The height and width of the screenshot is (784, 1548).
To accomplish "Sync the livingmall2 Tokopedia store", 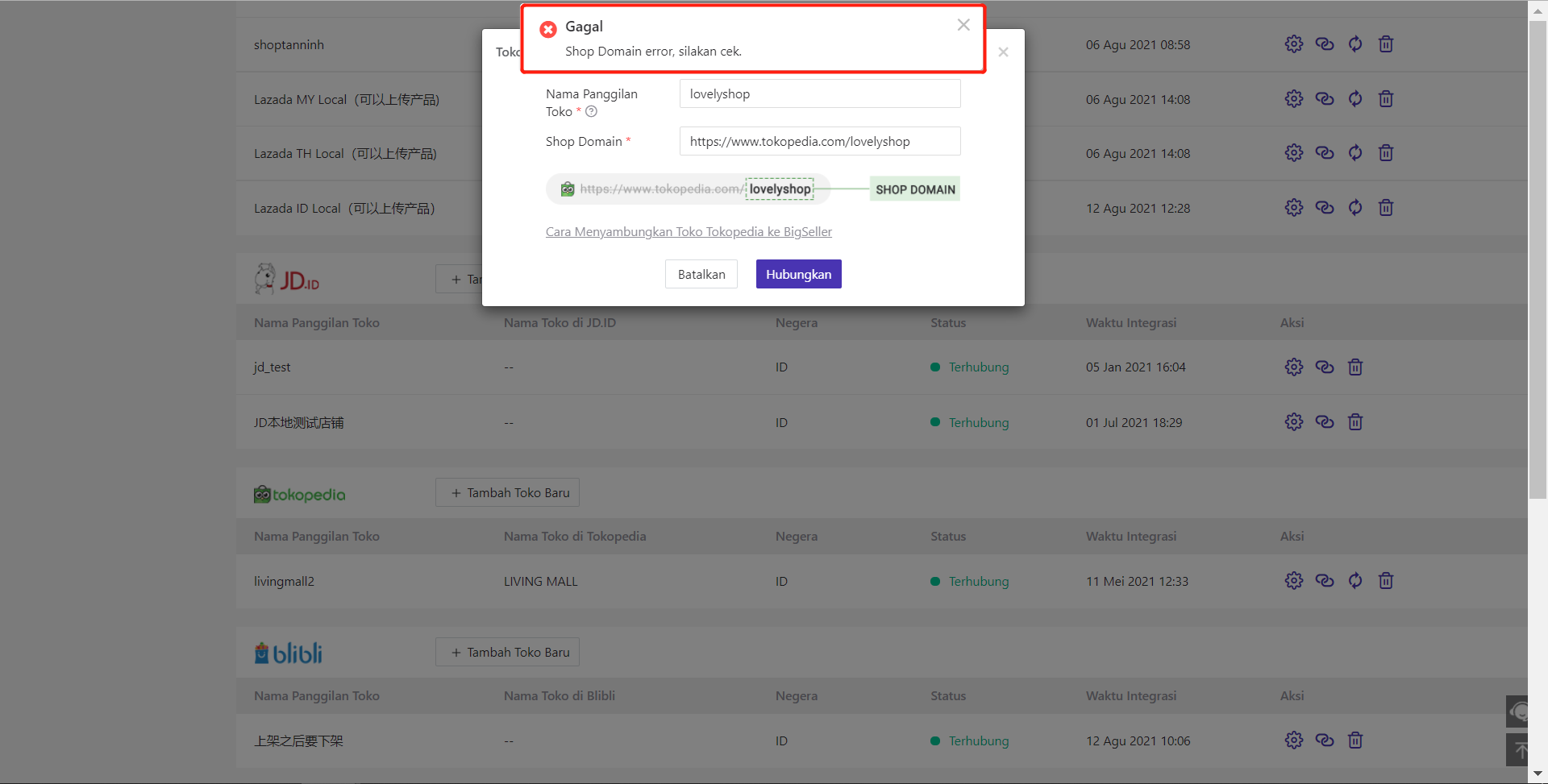I will point(1354,581).
